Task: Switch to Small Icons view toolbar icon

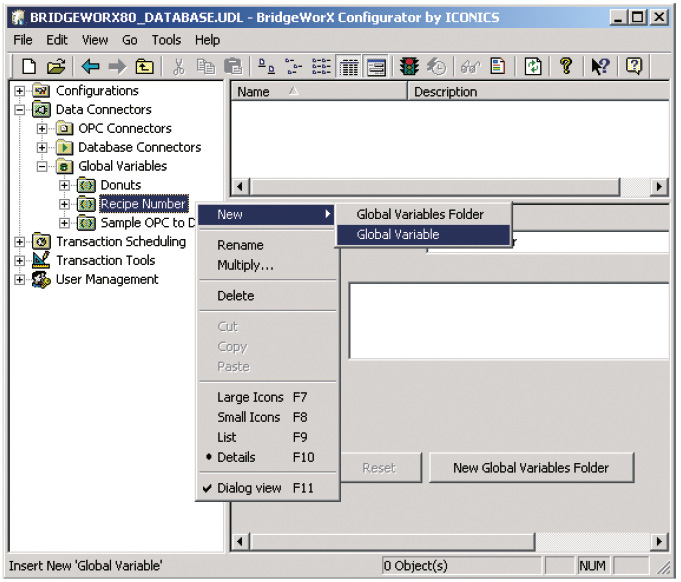Action: click(294, 66)
